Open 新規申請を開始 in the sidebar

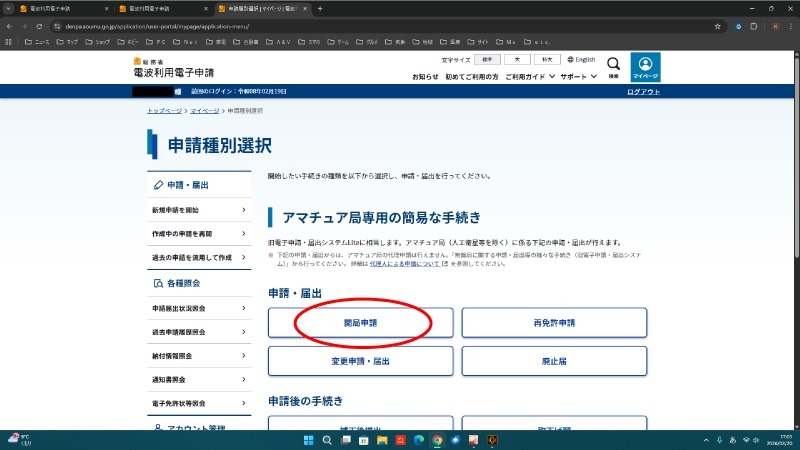click(198, 211)
